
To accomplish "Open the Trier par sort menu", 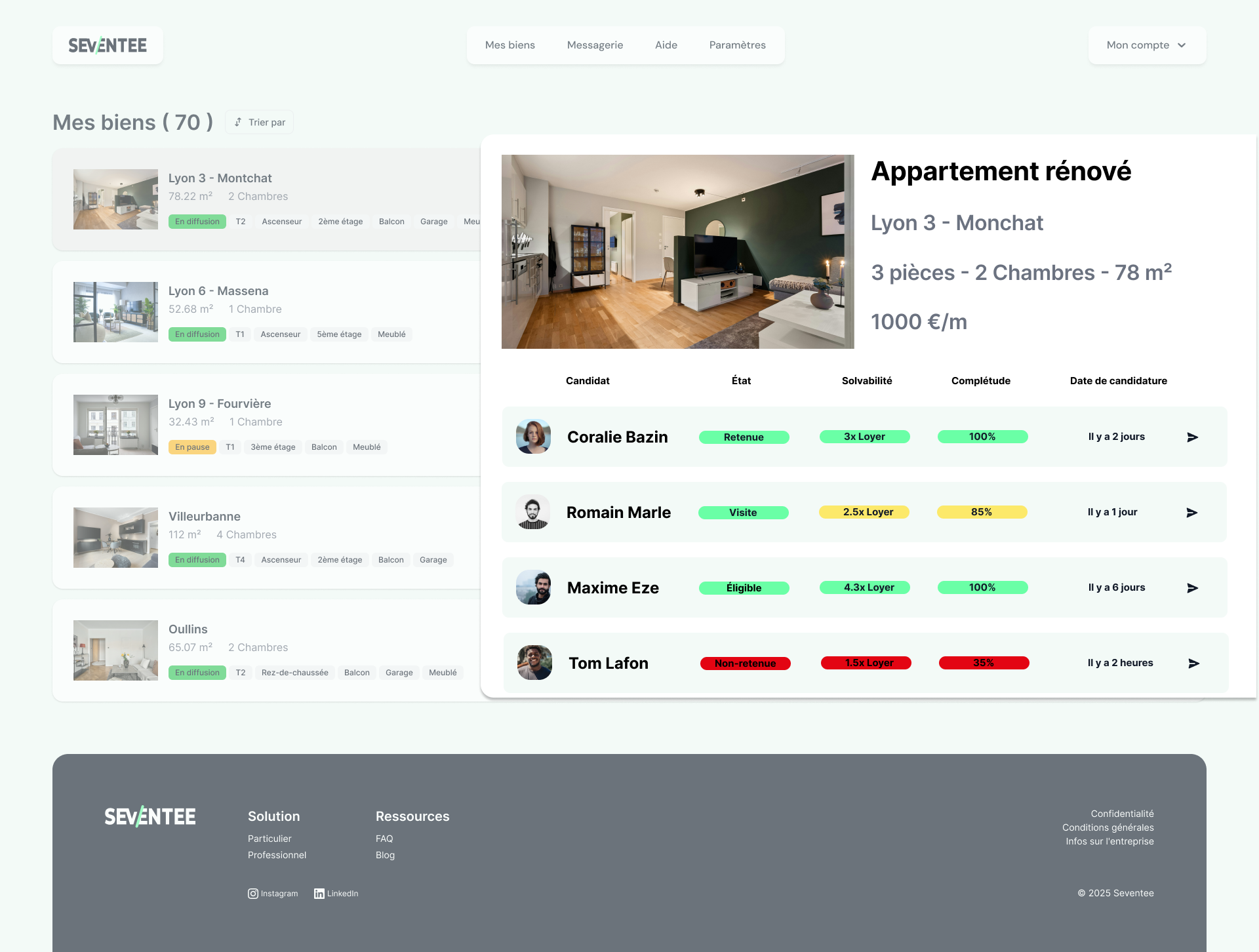I will (260, 123).
